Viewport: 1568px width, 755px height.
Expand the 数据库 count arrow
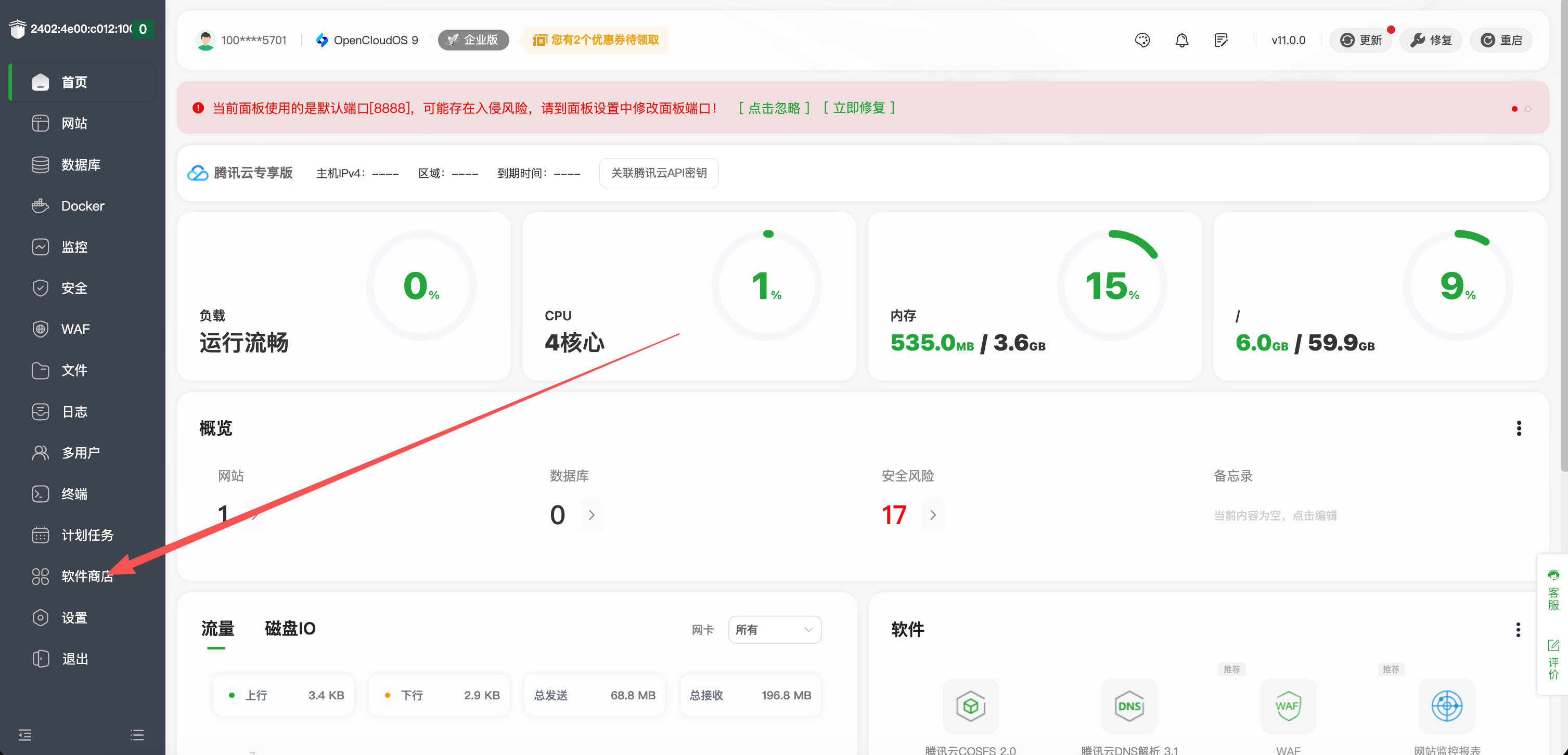(591, 515)
